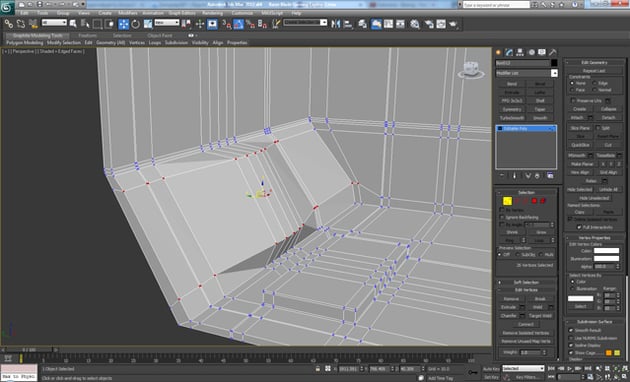Click the 3ds Max application logo button
This screenshot has width=630, height=382.
click(7, 7)
